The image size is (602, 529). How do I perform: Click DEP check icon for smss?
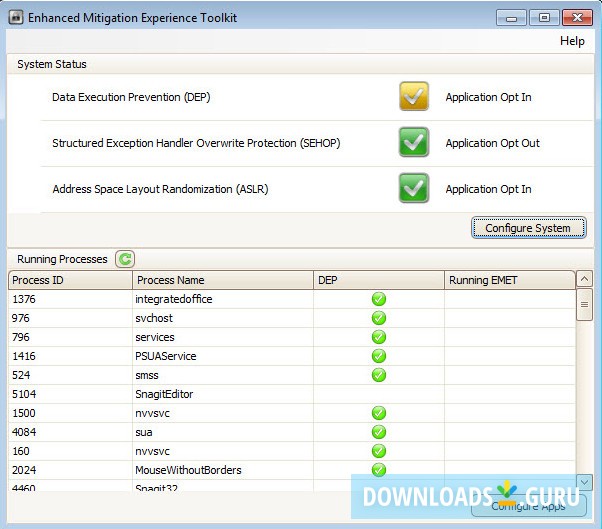tap(379, 375)
